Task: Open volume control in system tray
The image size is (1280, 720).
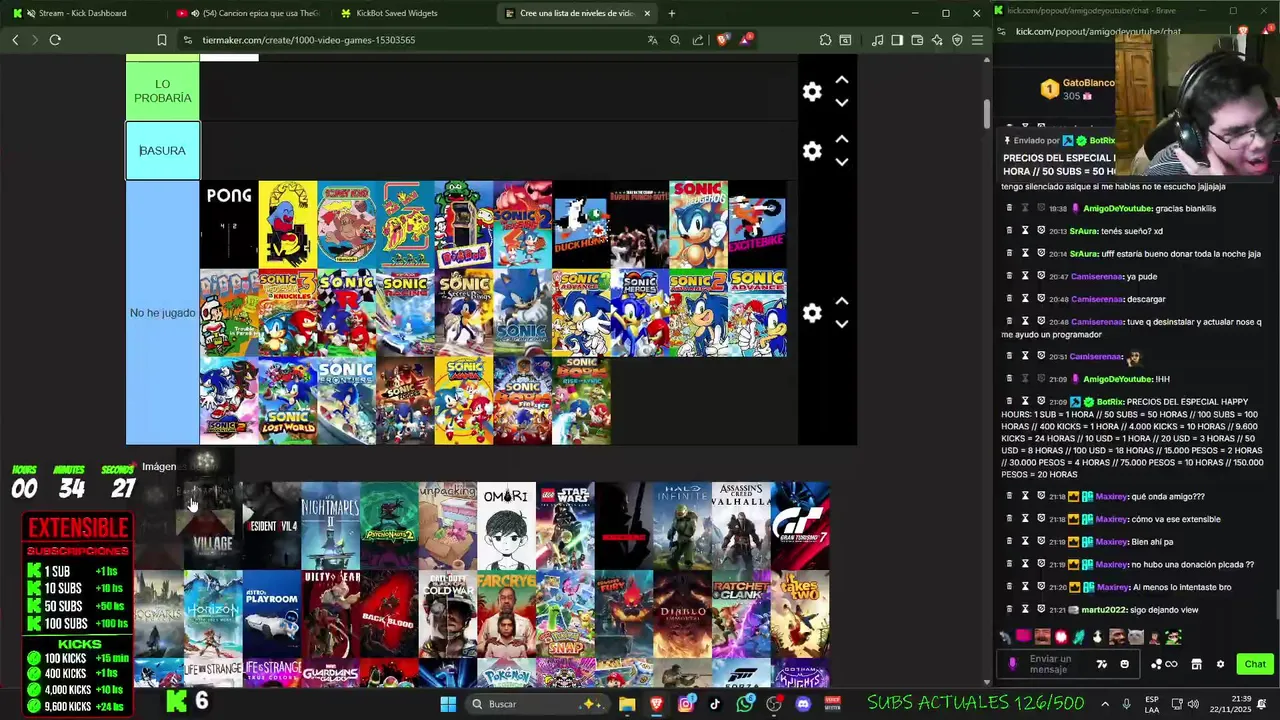Action: 1195,704
